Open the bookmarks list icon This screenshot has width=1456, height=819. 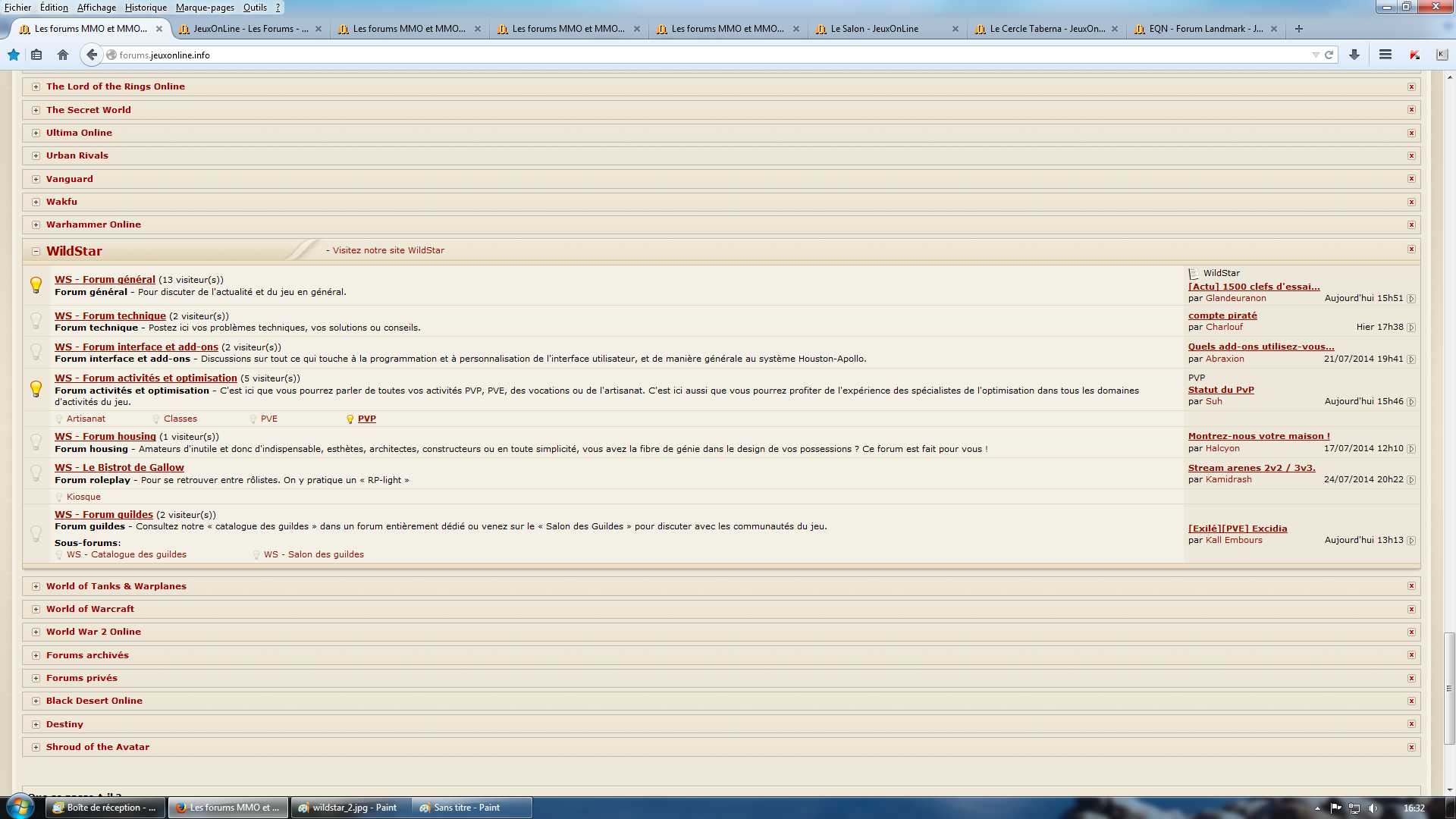tap(36, 55)
